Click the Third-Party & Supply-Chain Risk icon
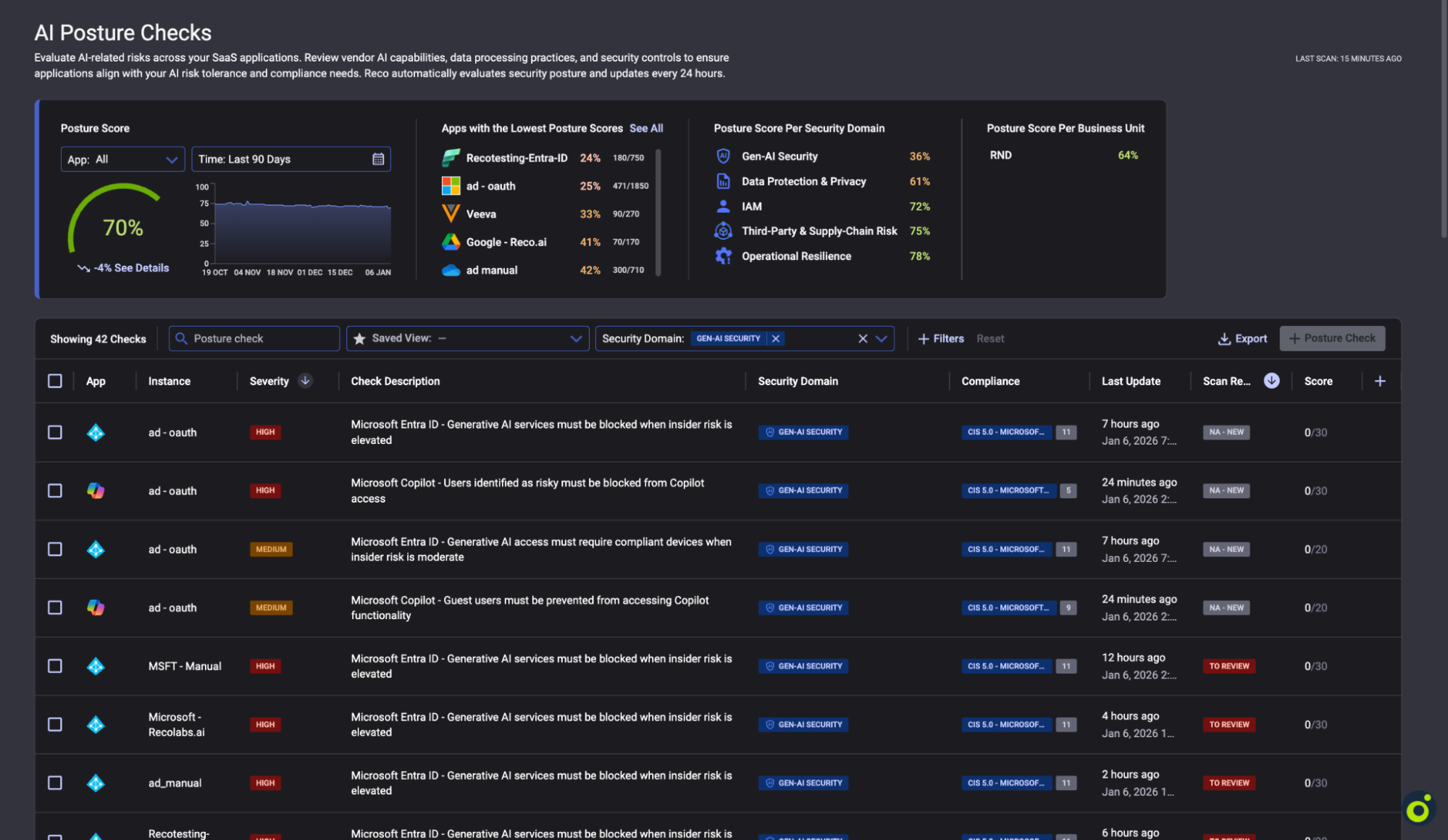 (723, 231)
